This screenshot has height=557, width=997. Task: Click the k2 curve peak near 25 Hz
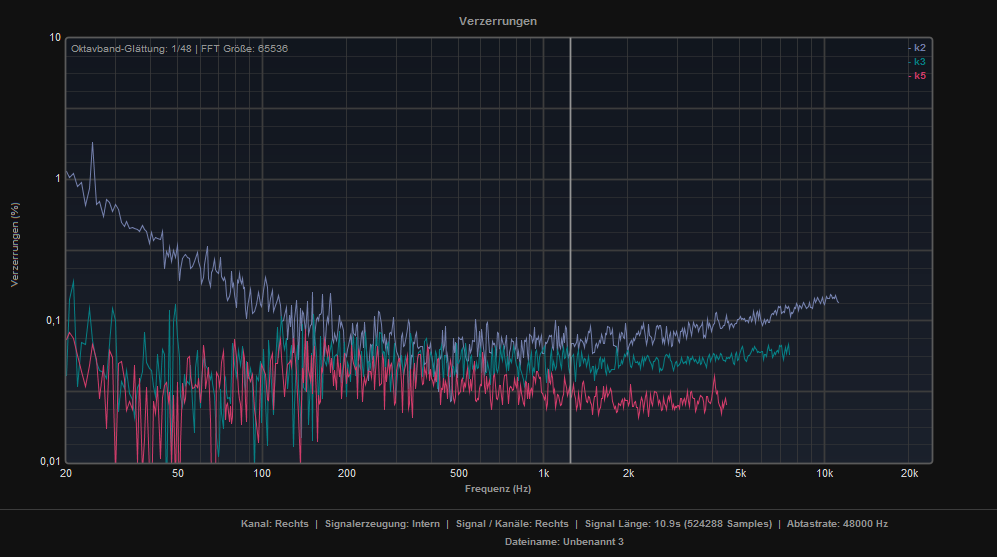click(93, 144)
